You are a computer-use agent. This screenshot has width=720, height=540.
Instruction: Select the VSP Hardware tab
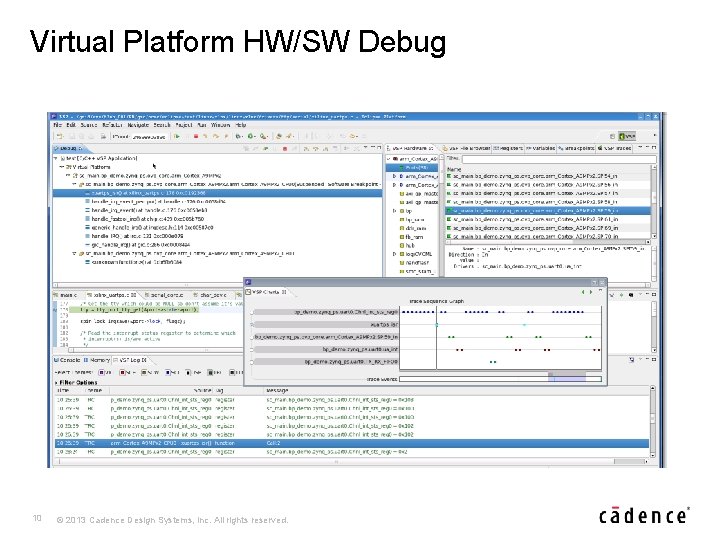click(x=410, y=148)
